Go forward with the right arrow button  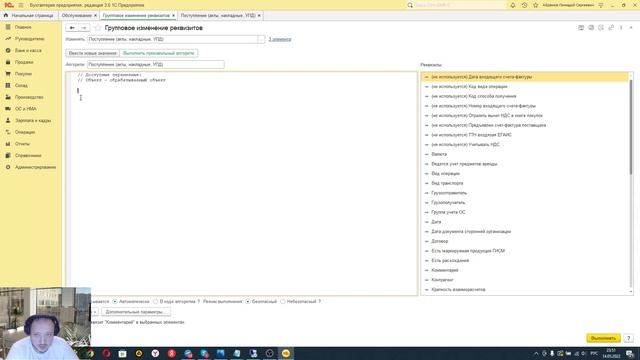tap(84, 28)
